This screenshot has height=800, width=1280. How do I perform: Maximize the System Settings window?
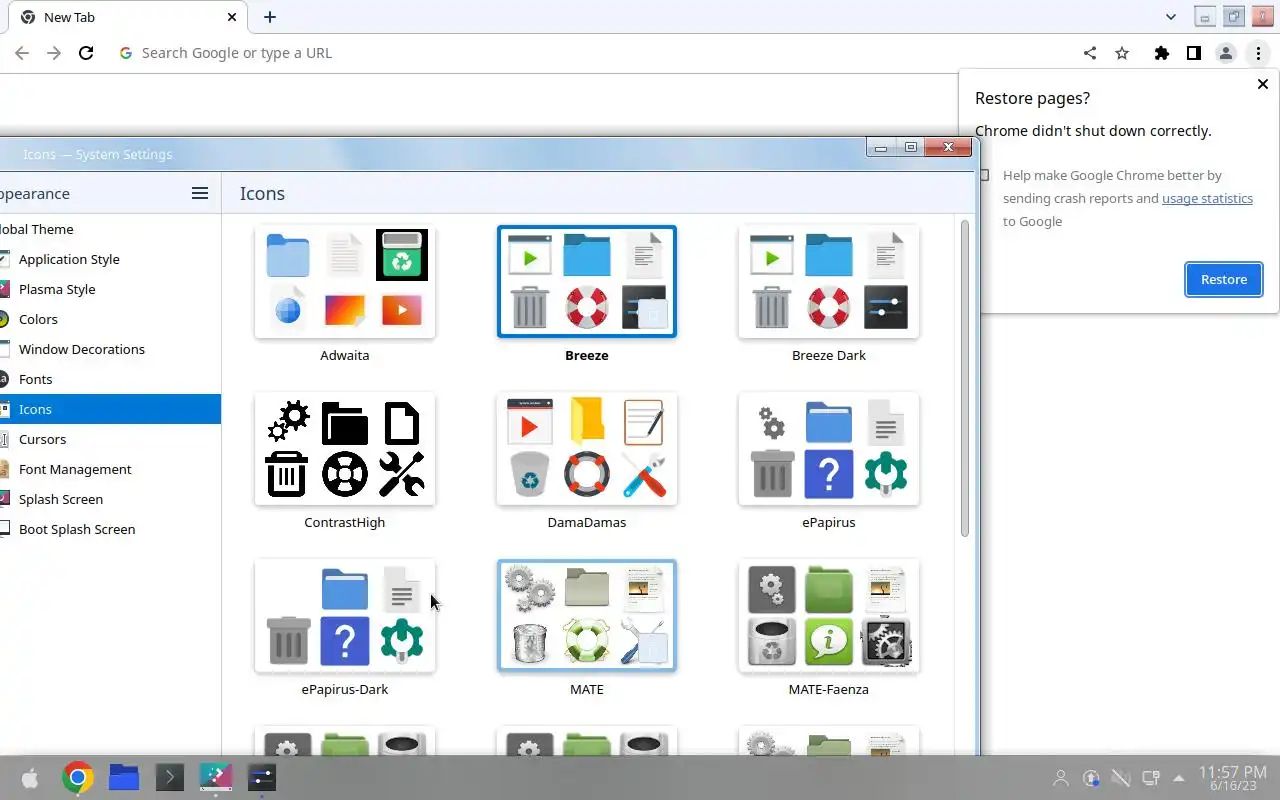click(911, 148)
